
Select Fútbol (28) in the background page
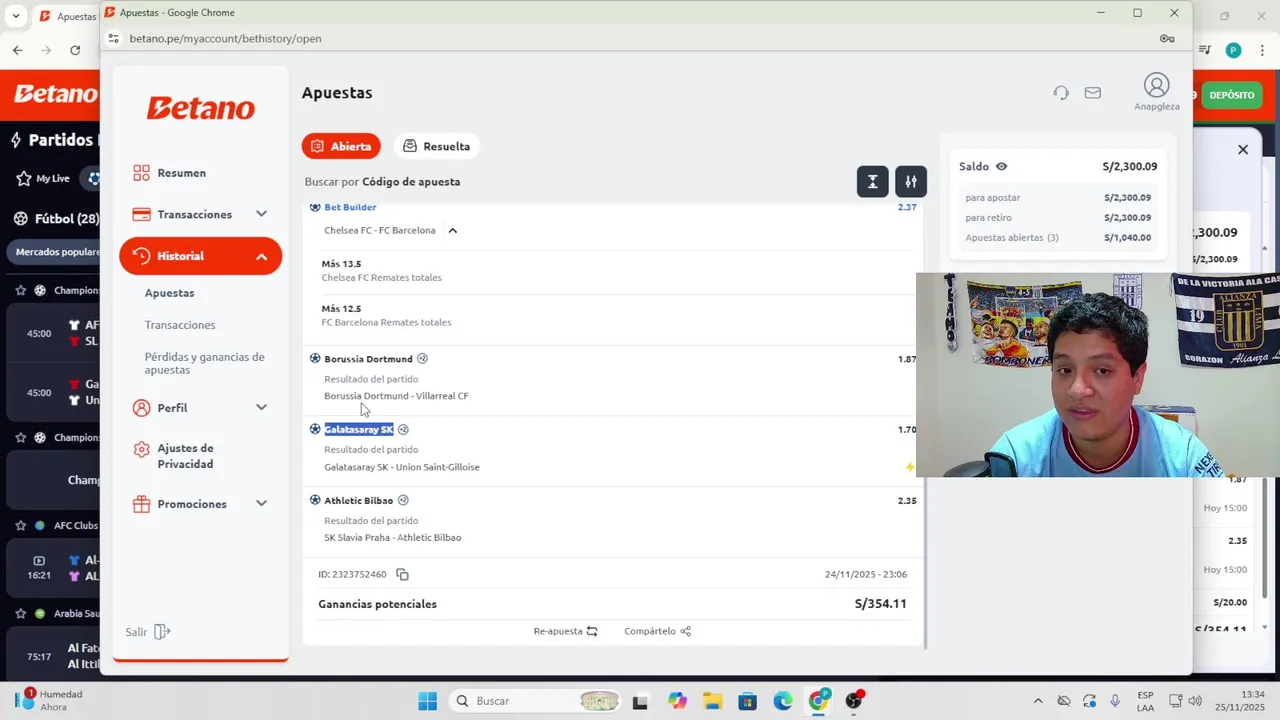click(56, 218)
